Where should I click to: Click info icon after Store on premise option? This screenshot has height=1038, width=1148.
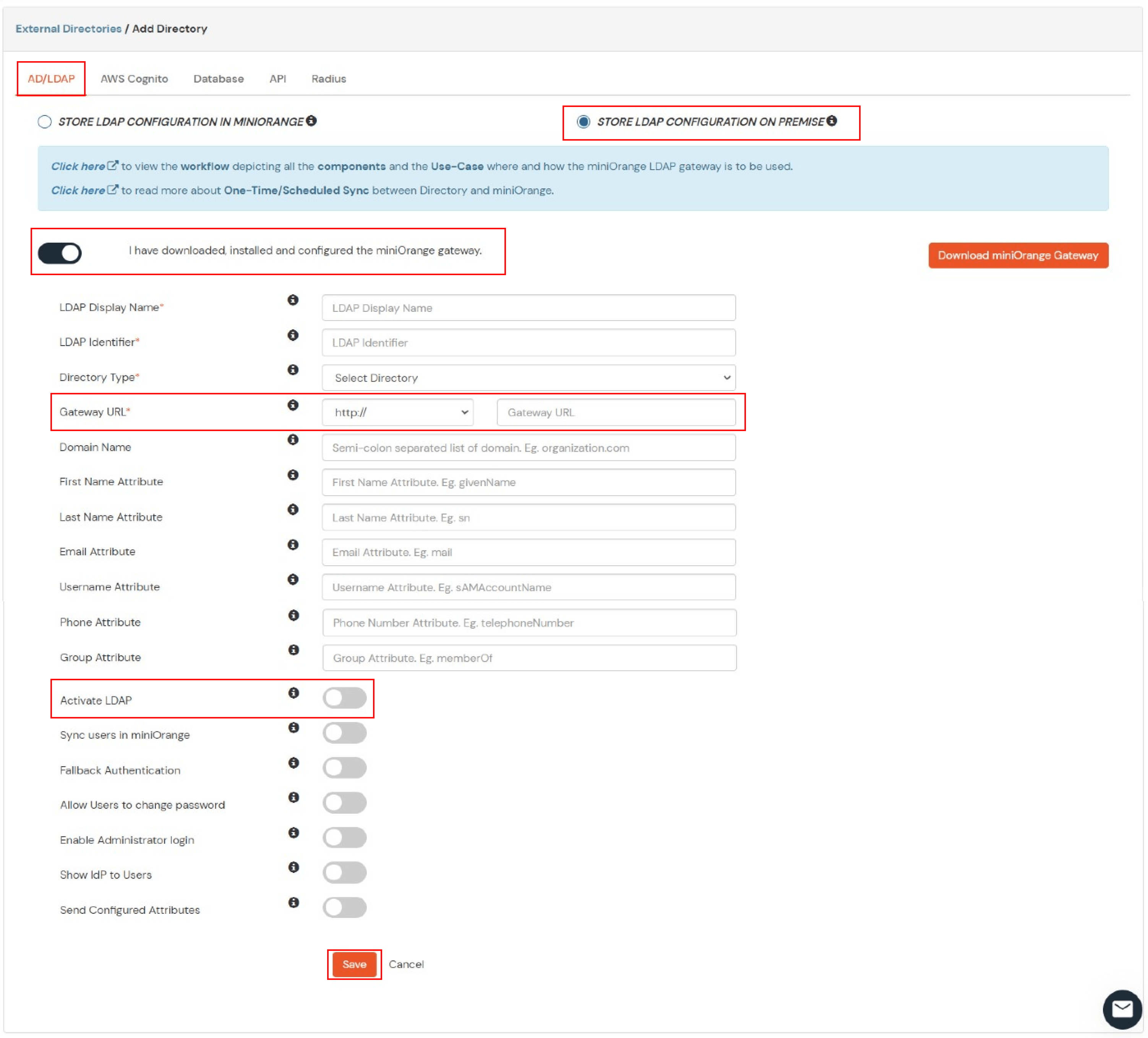pos(832,121)
